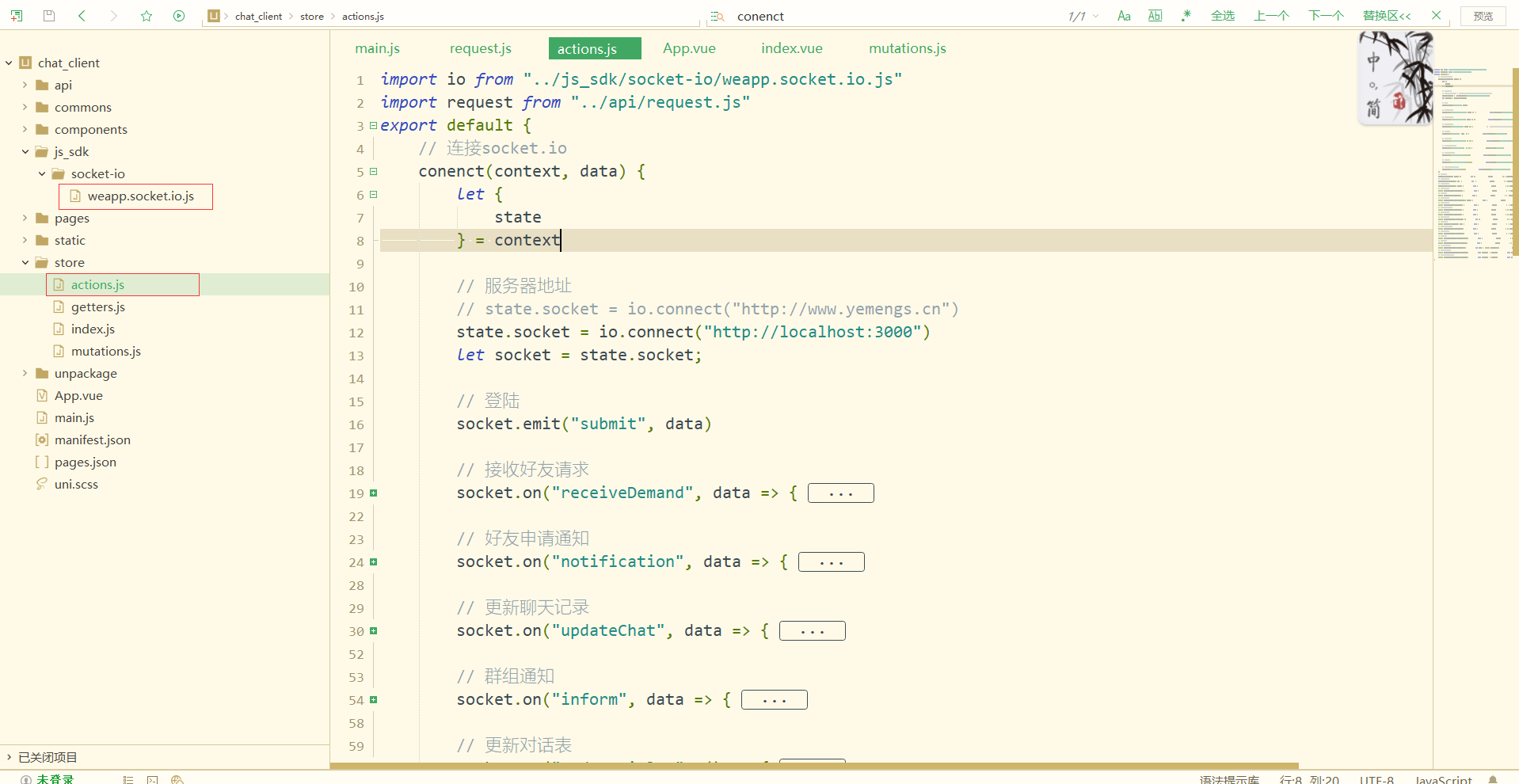
Task: Switch to the App.vue tab
Action: [x=689, y=48]
